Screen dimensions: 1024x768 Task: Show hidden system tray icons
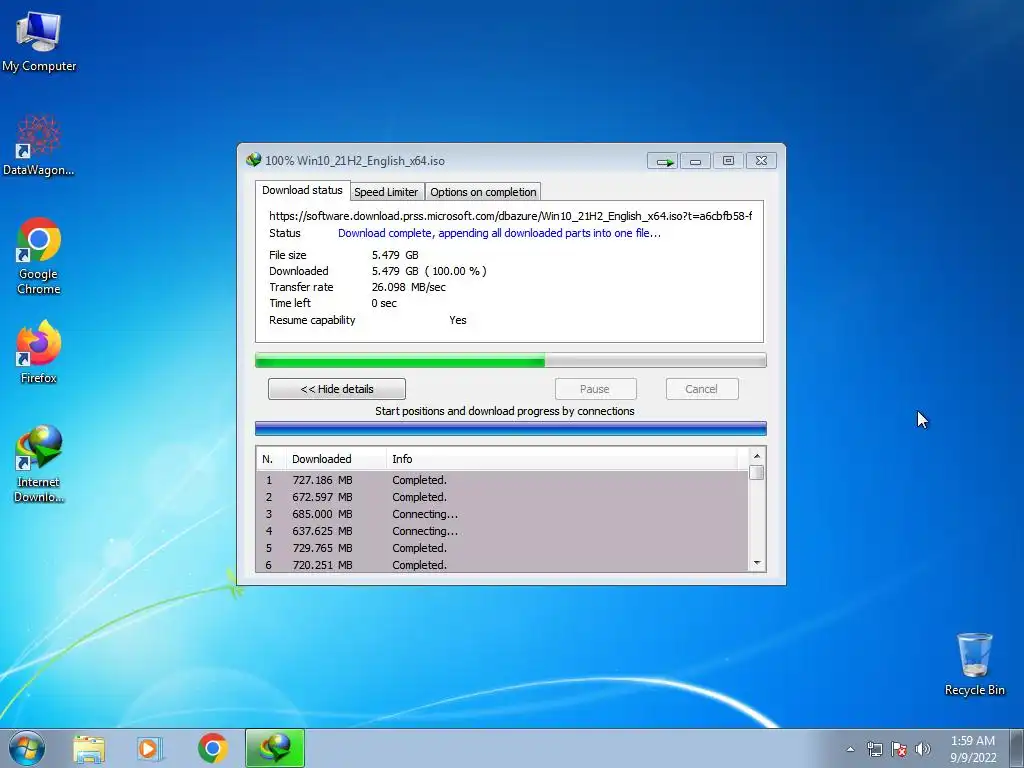(x=850, y=749)
